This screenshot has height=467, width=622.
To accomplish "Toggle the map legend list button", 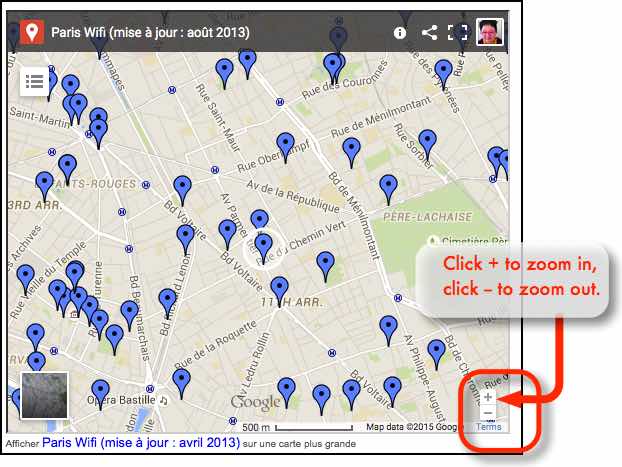I will [x=35, y=82].
